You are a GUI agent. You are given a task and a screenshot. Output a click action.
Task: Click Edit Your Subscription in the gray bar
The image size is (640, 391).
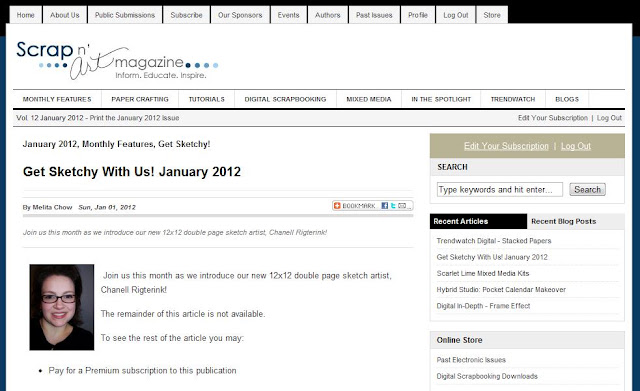[x=553, y=118]
